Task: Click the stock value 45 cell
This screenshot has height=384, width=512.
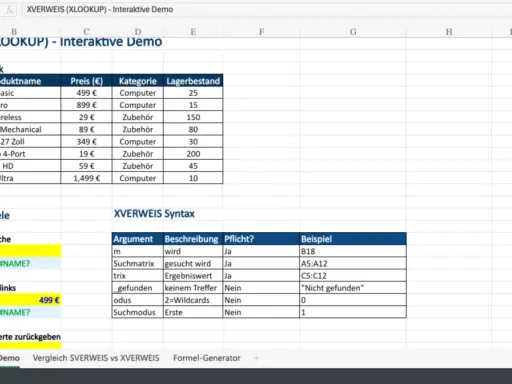Action: pyautogui.click(x=193, y=166)
